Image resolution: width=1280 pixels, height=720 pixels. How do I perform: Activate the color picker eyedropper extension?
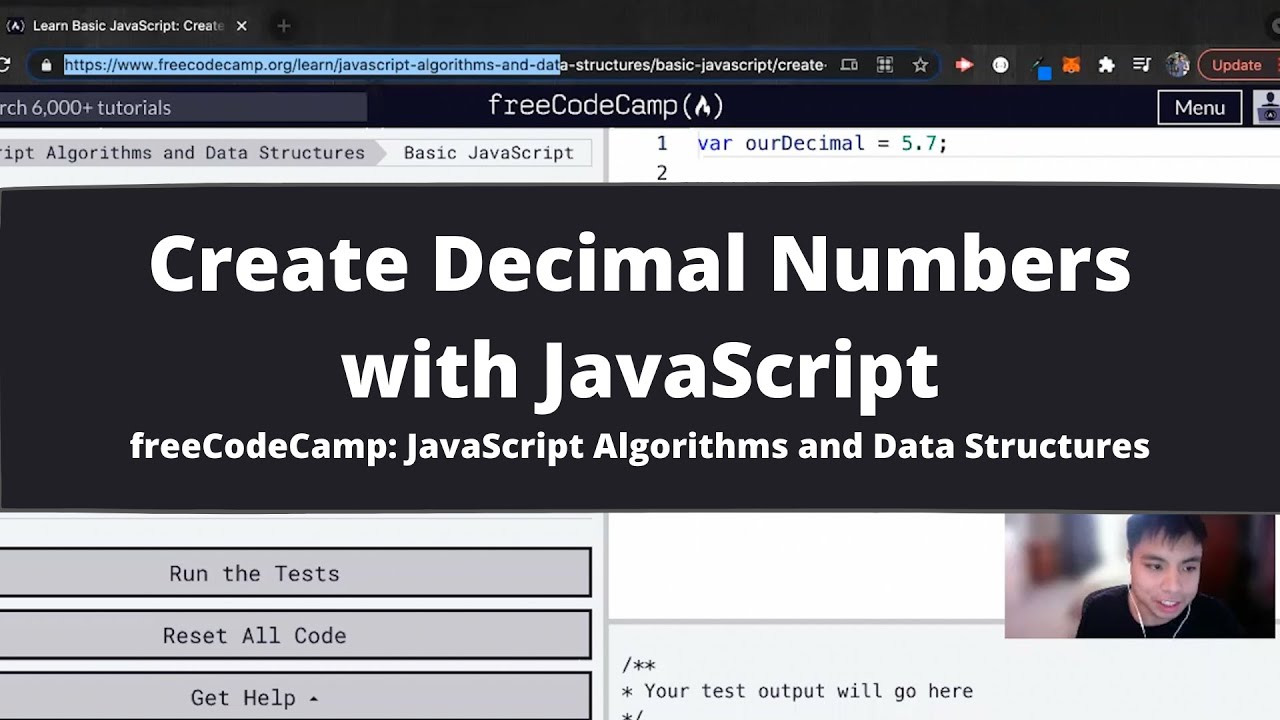pyautogui.click(x=1039, y=66)
